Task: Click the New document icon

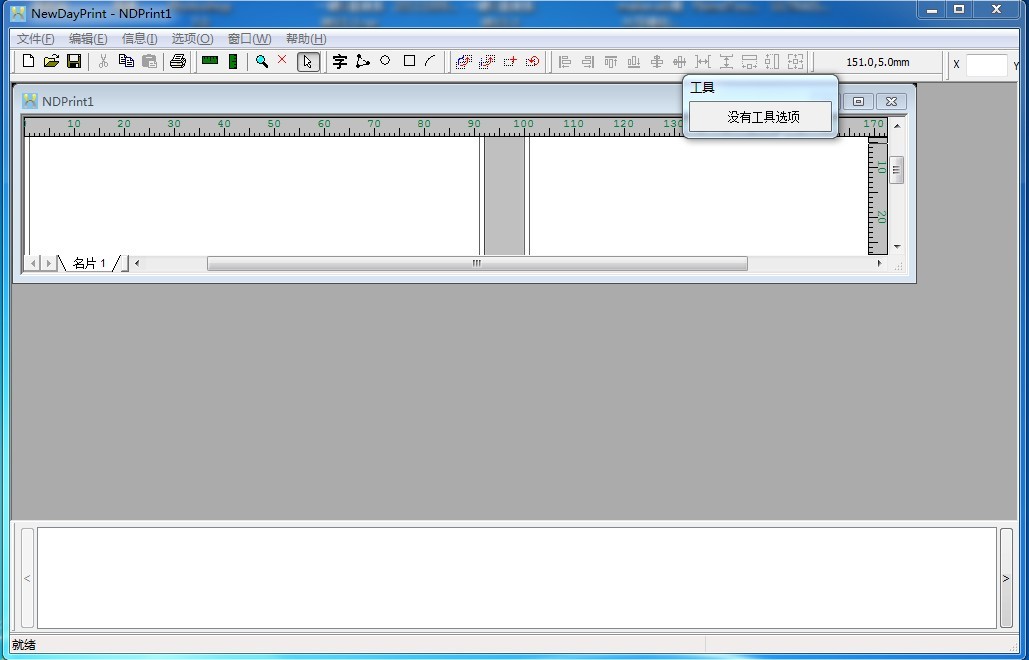Action: point(28,61)
